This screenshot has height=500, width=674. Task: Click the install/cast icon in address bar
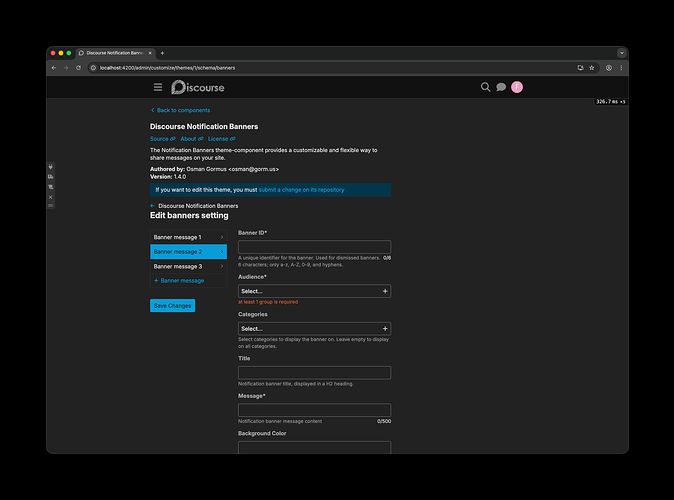point(580,68)
